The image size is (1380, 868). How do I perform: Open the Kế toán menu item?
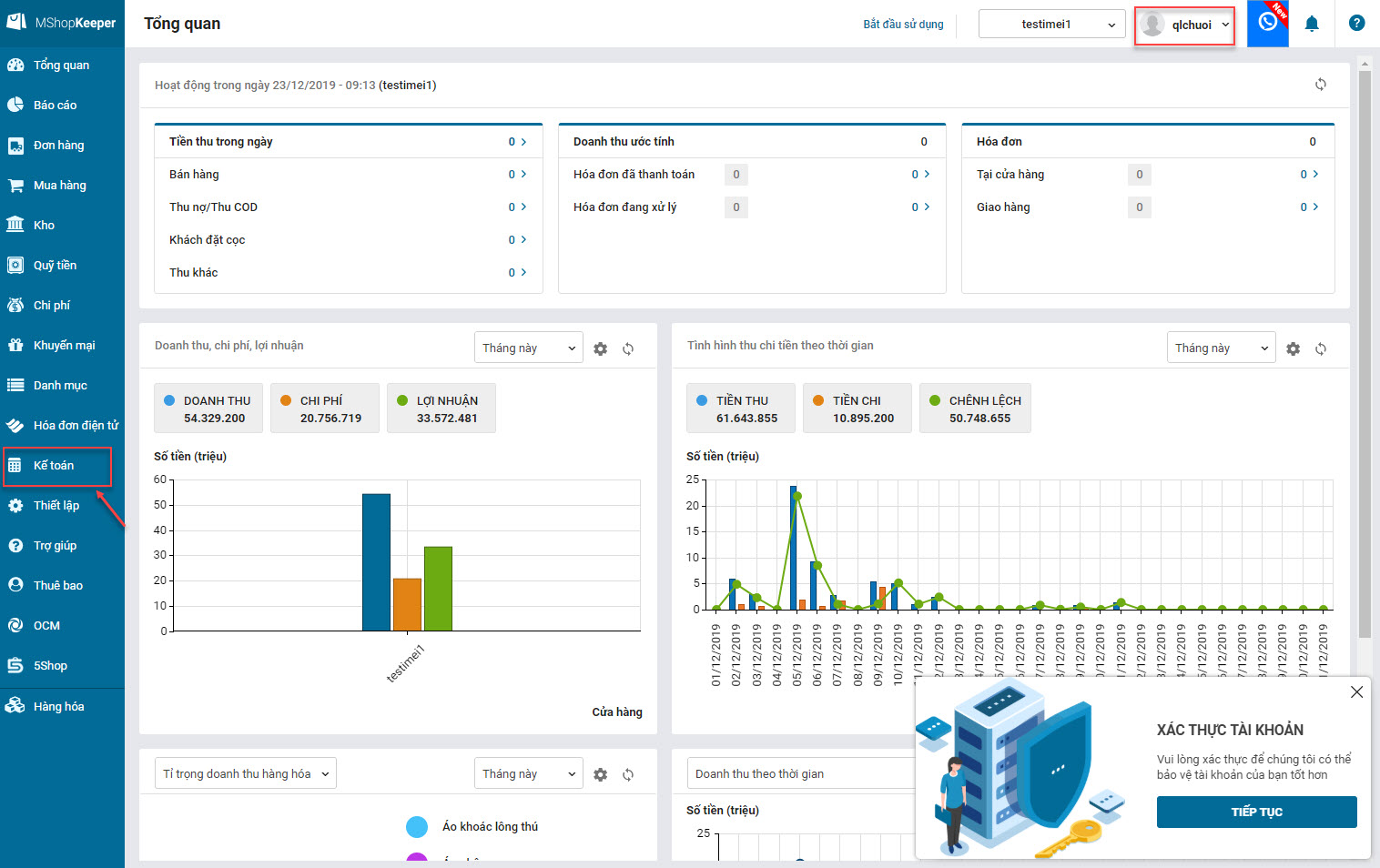point(55,466)
